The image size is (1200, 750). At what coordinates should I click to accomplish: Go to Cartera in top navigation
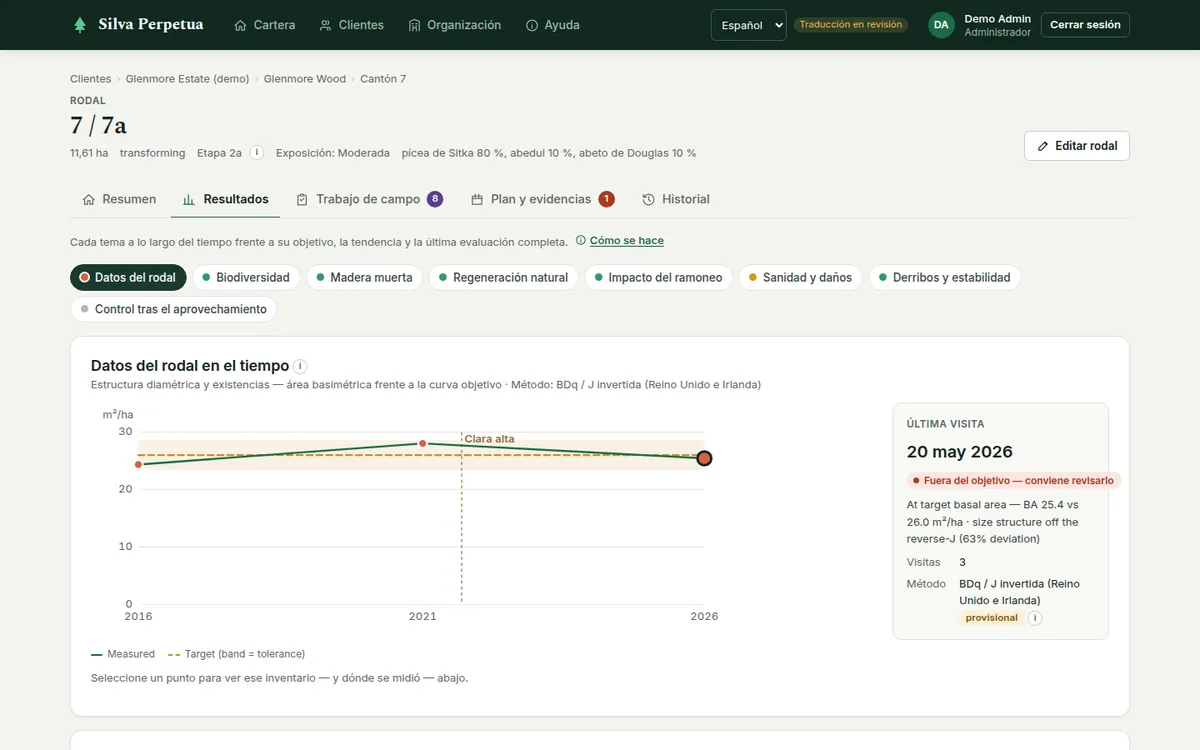click(x=264, y=25)
